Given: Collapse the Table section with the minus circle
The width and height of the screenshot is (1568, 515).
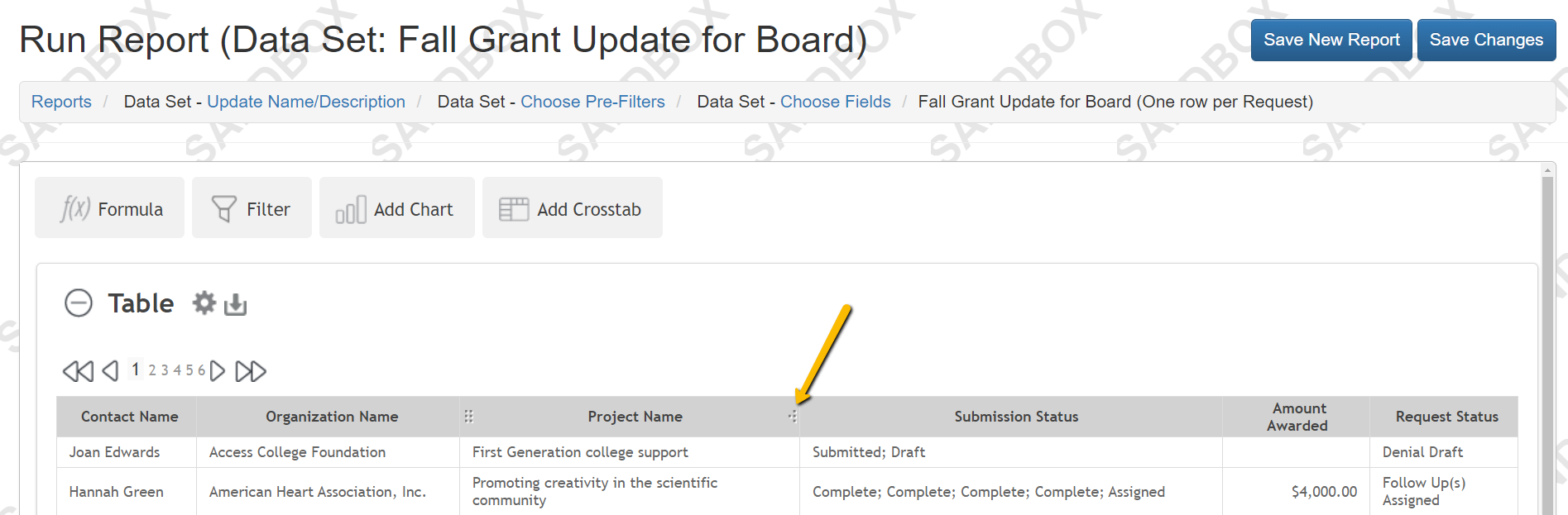Looking at the screenshot, I should [x=79, y=303].
